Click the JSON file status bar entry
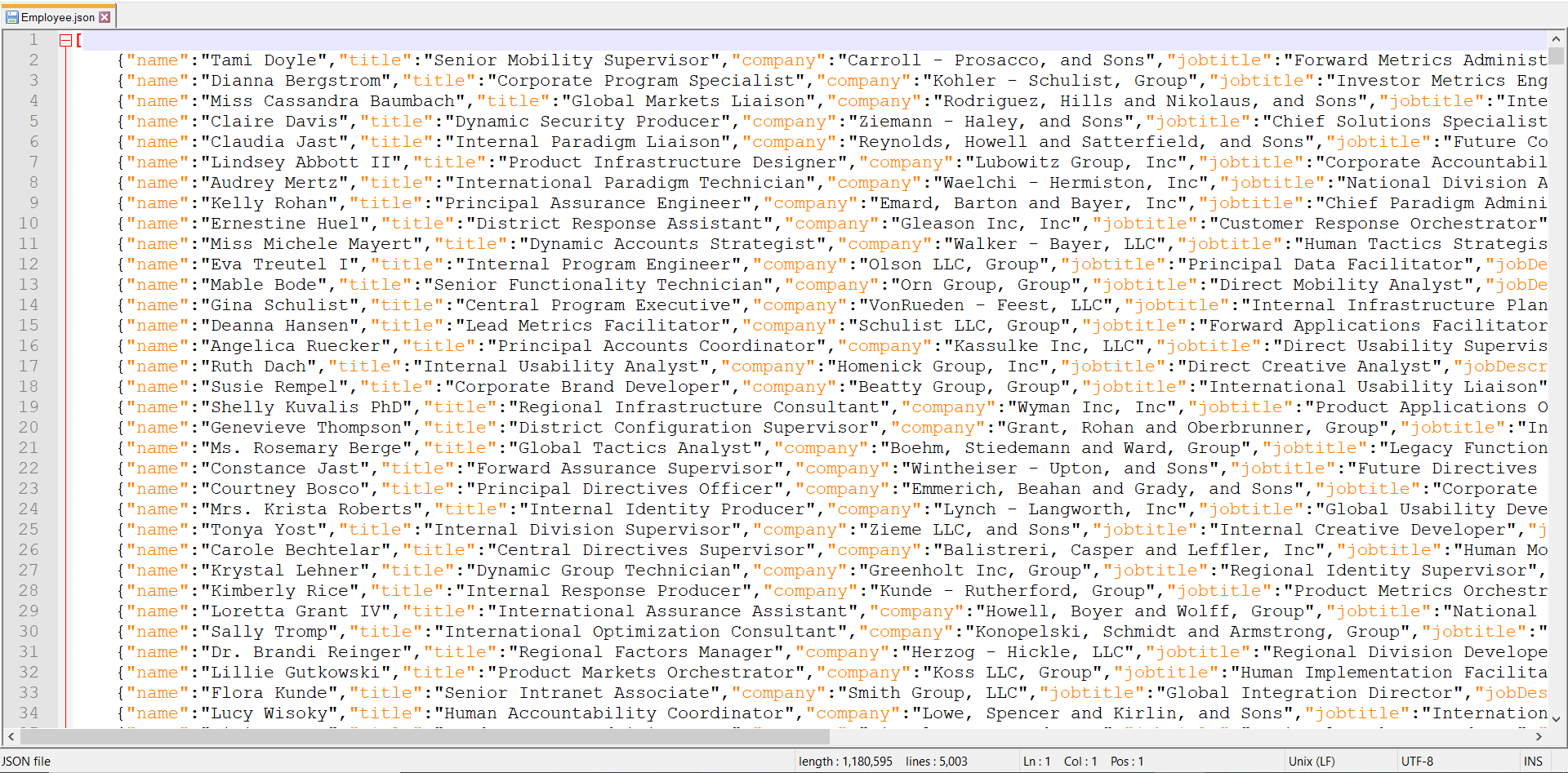 pos(26,761)
